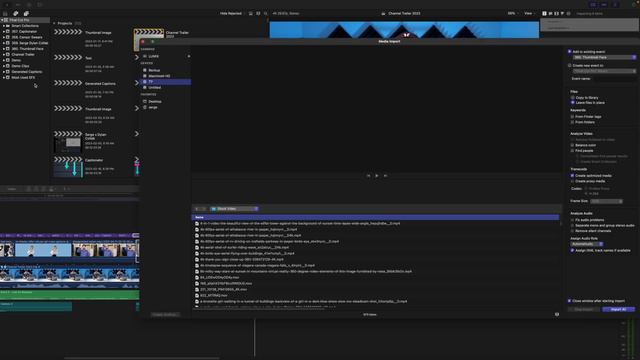The width and height of the screenshot is (640, 360).
Task: Open Assign Audio Role Automatically dropdown
Action: 587,244
